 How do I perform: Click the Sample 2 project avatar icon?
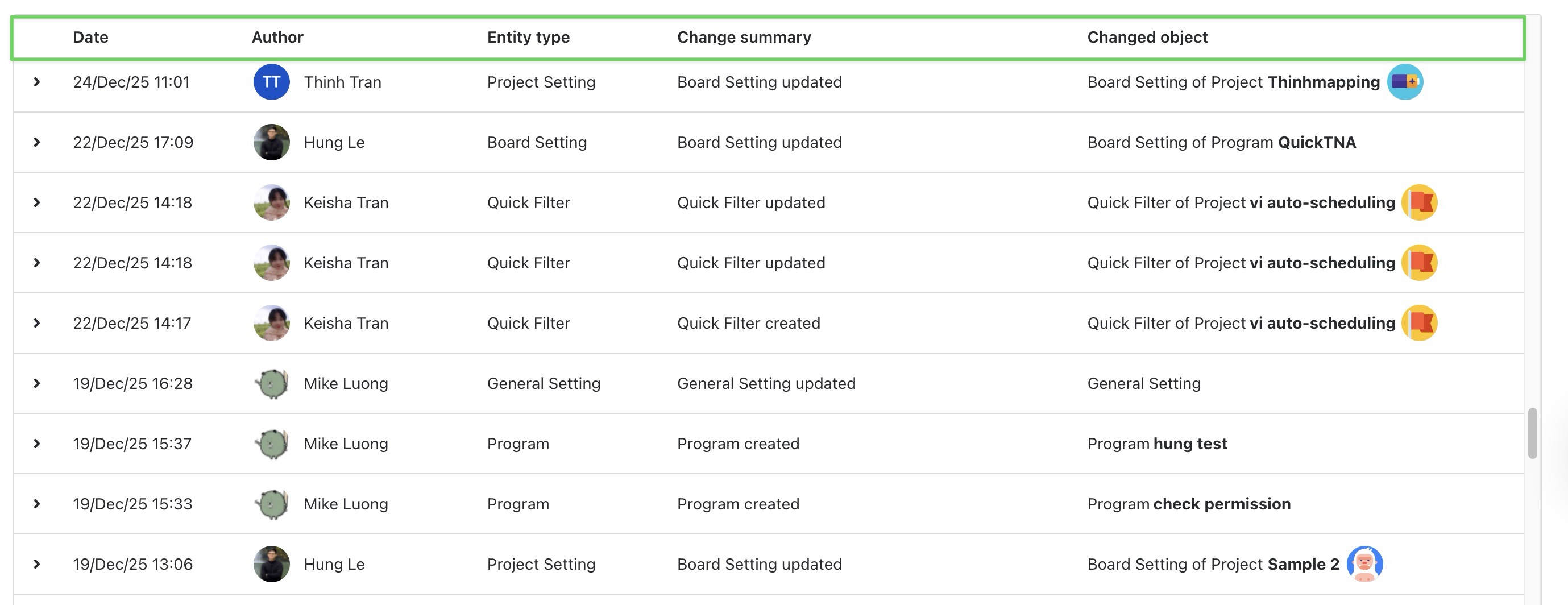(x=1364, y=563)
